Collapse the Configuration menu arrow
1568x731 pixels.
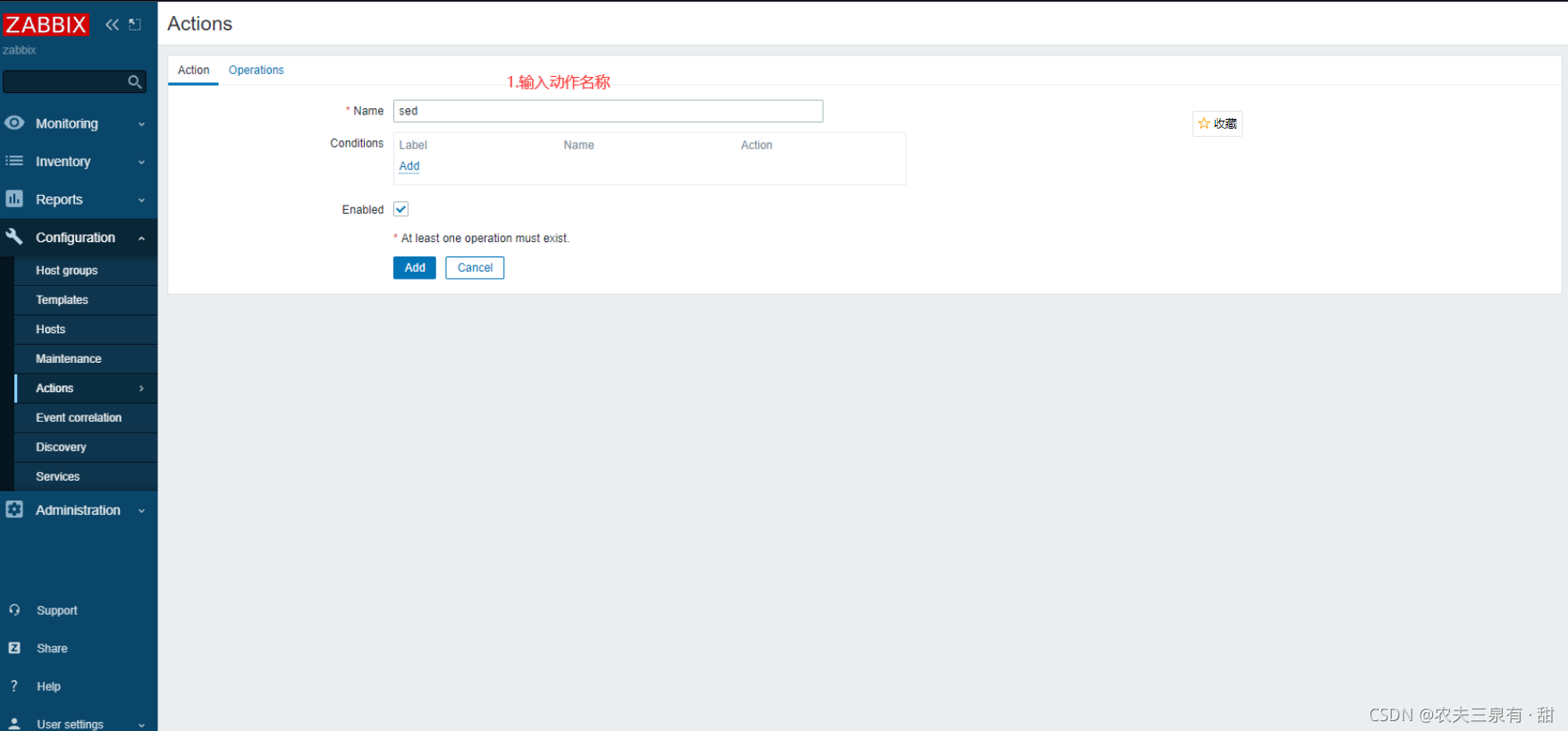pos(141,239)
